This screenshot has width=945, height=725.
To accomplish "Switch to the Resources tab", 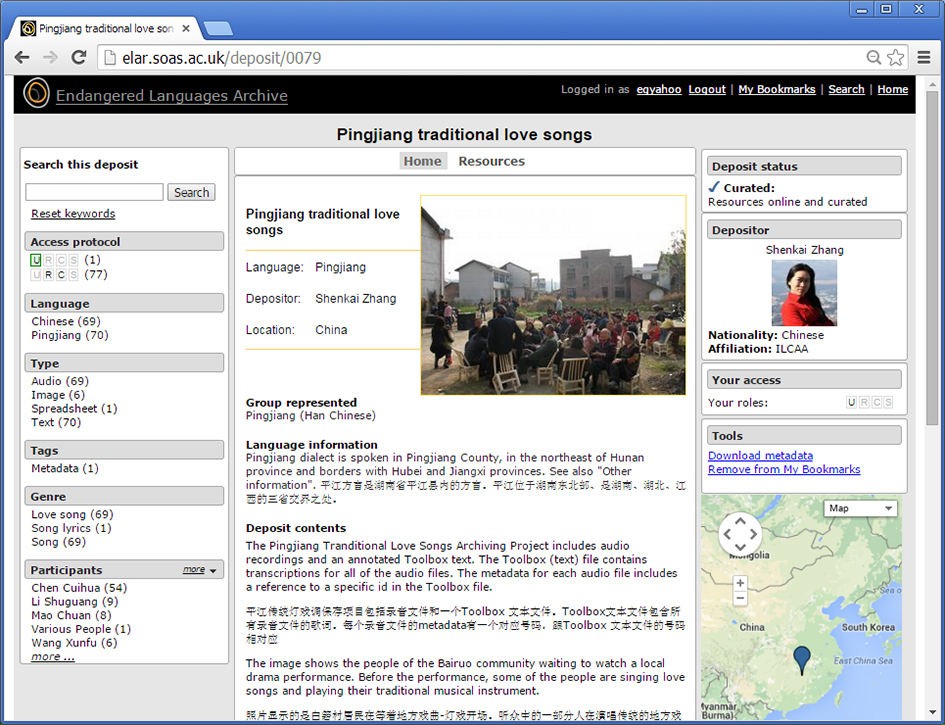I will coord(491,161).
